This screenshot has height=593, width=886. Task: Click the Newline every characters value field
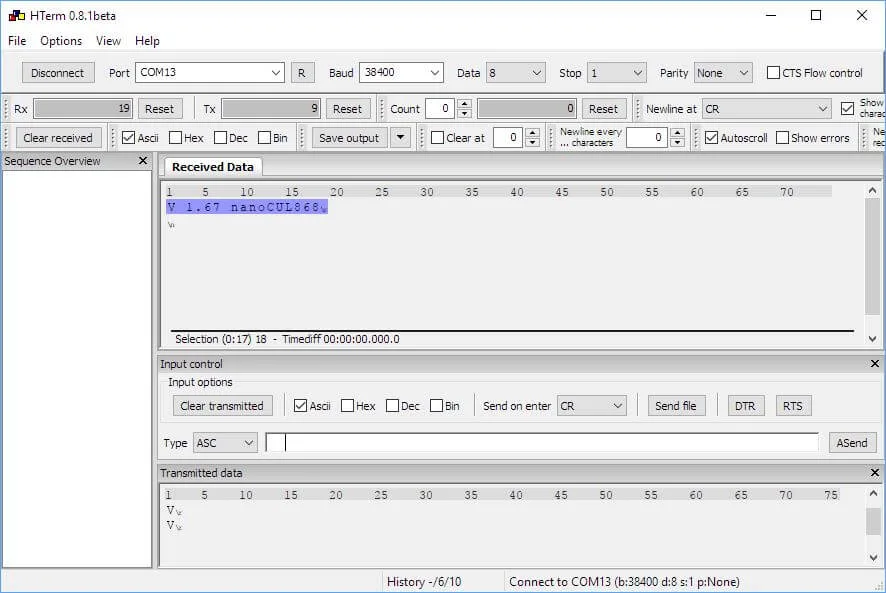click(648, 137)
